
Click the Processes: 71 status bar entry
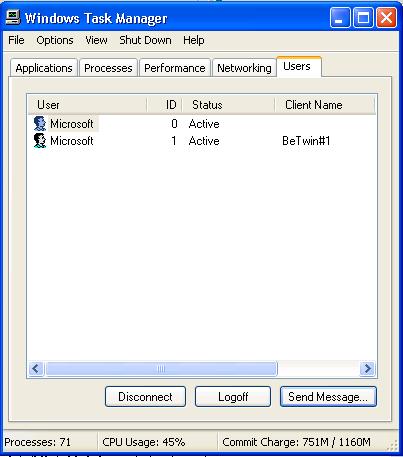[x=38, y=442]
